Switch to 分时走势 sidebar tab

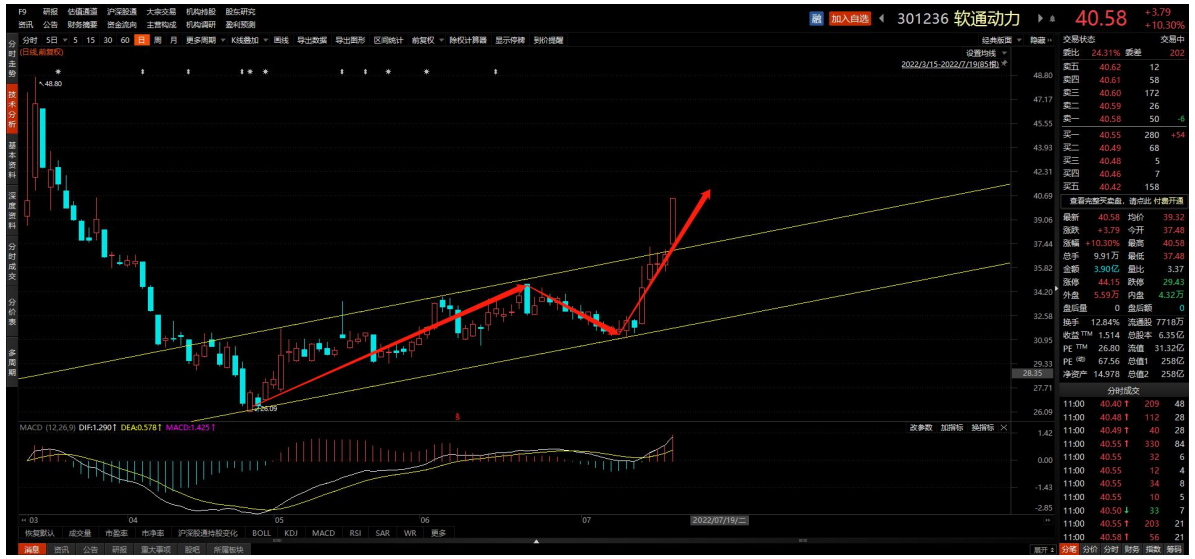coord(11,59)
